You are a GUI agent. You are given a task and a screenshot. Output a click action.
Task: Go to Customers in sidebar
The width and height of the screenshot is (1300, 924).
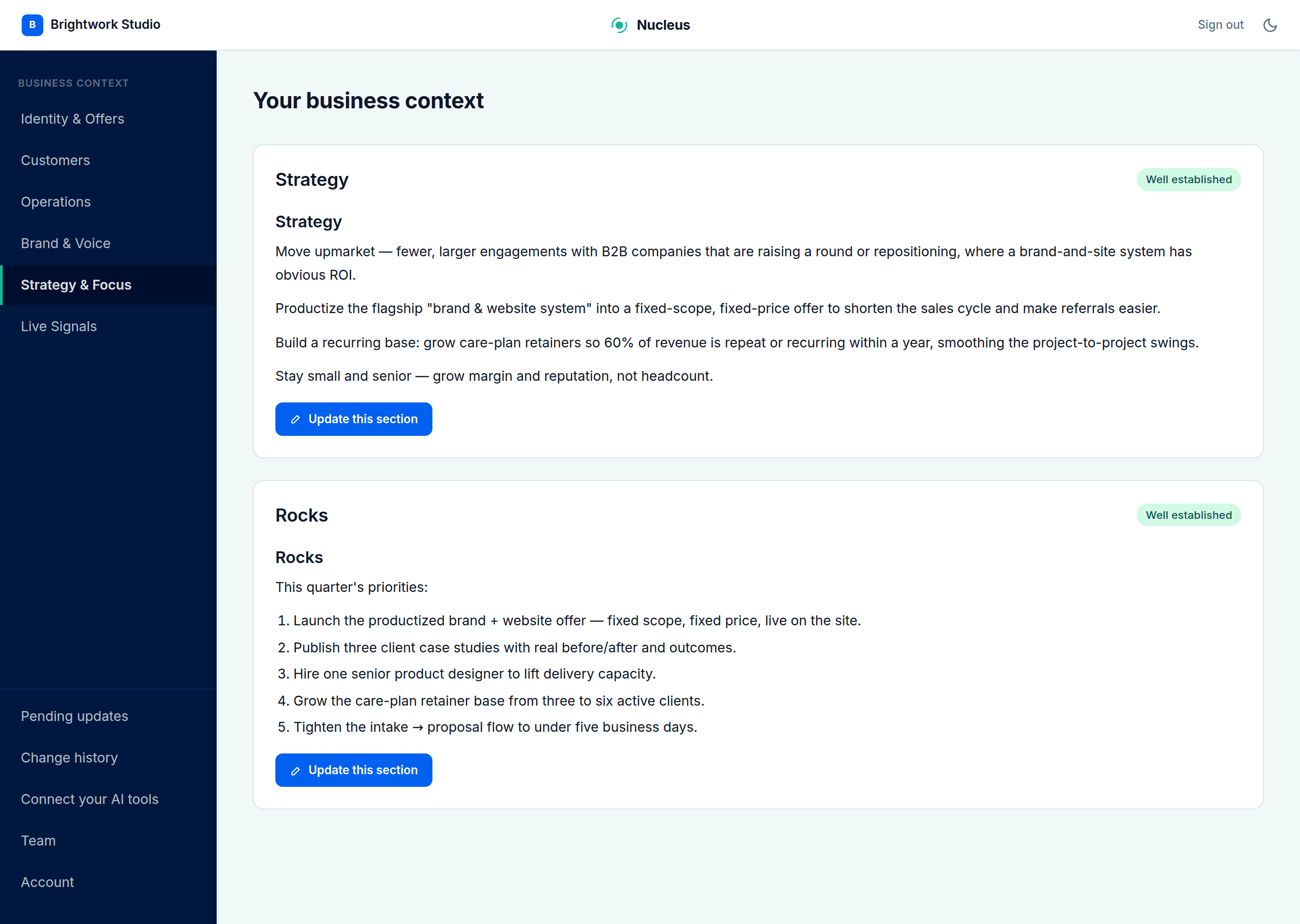(x=108, y=161)
